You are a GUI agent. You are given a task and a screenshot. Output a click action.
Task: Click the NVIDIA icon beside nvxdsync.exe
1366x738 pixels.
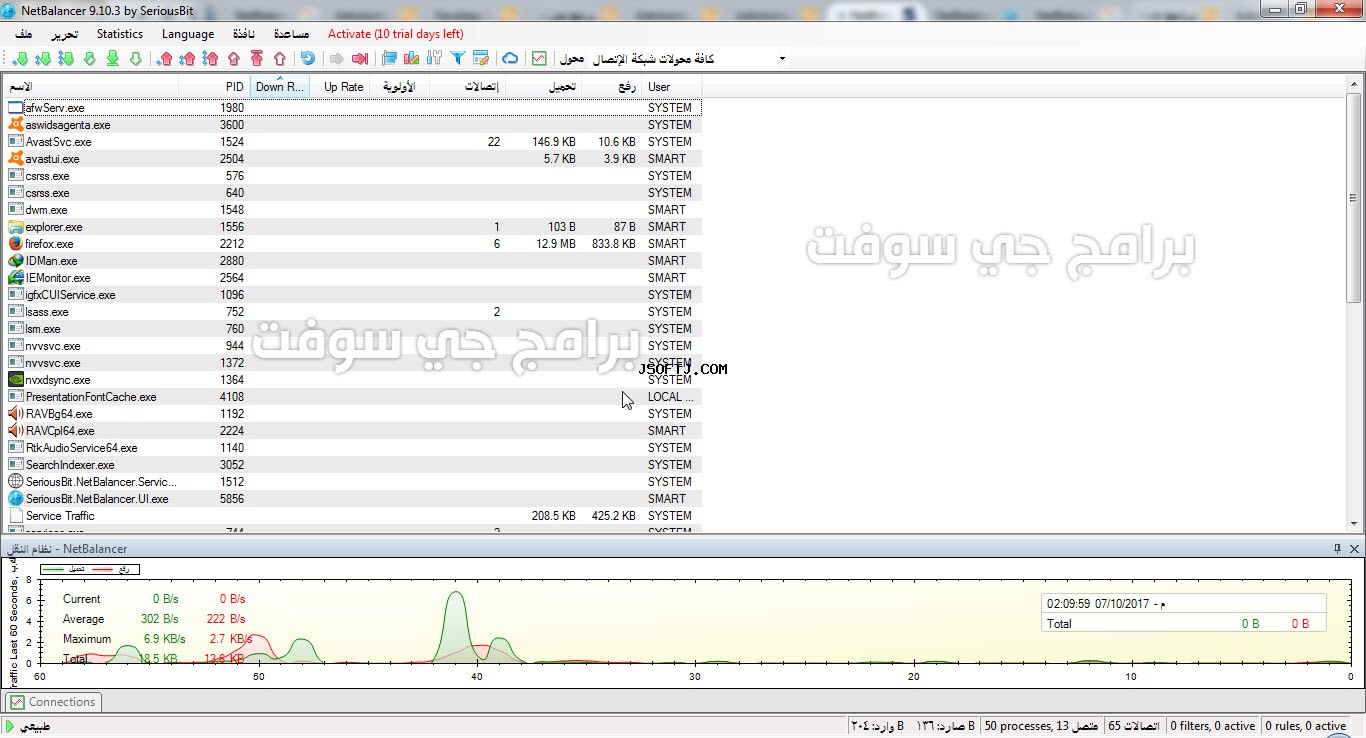(x=15, y=379)
